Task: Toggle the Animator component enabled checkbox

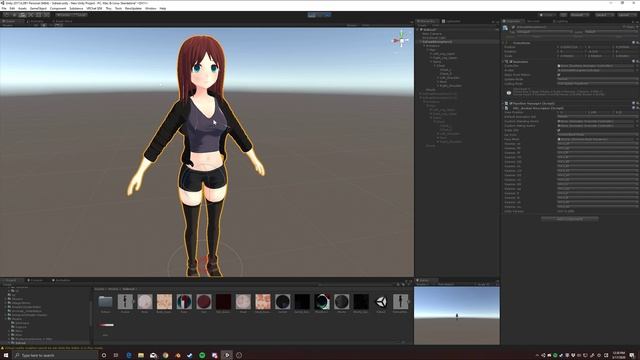Action: click(511, 62)
